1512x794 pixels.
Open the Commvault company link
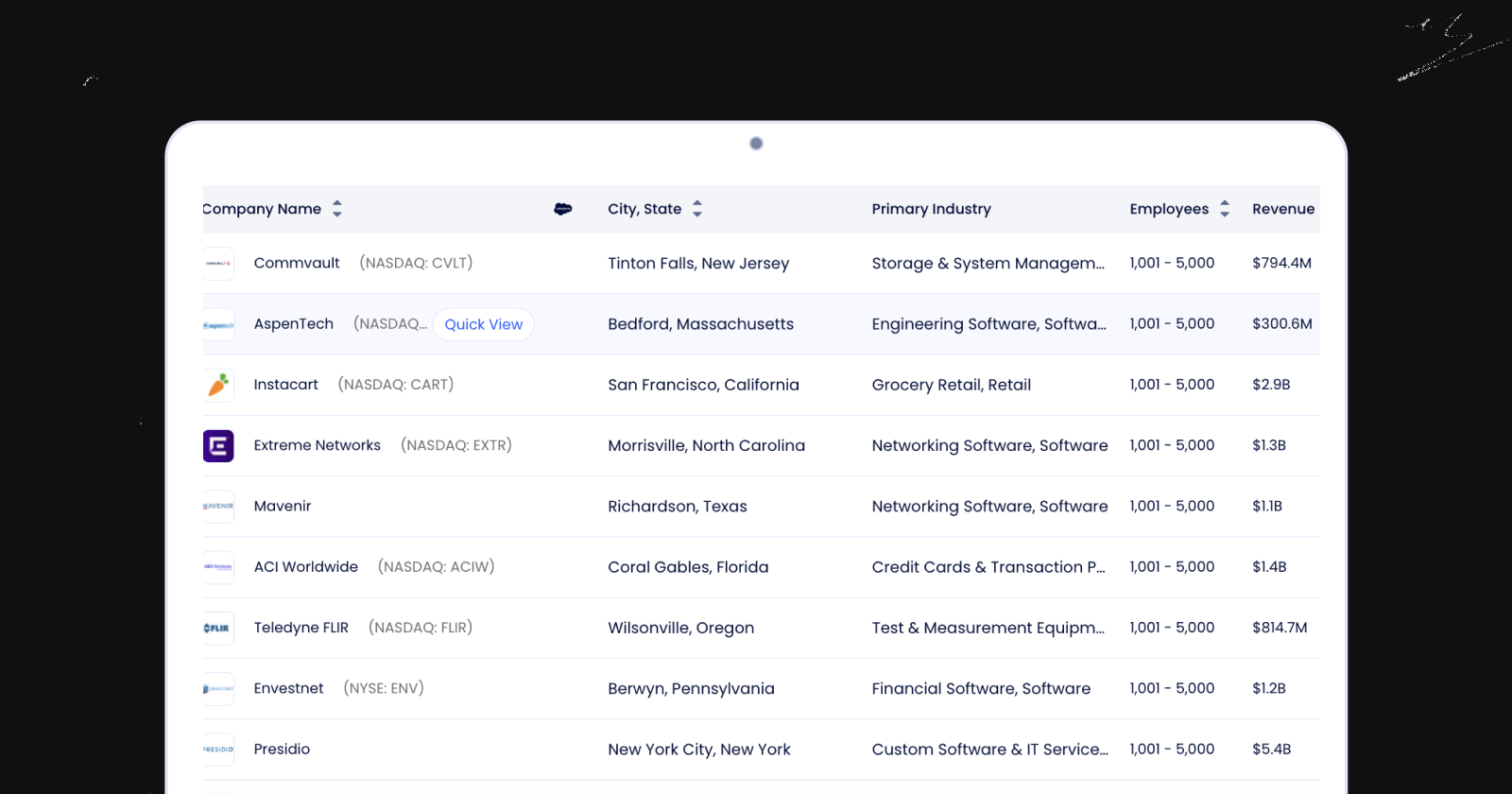point(297,263)
